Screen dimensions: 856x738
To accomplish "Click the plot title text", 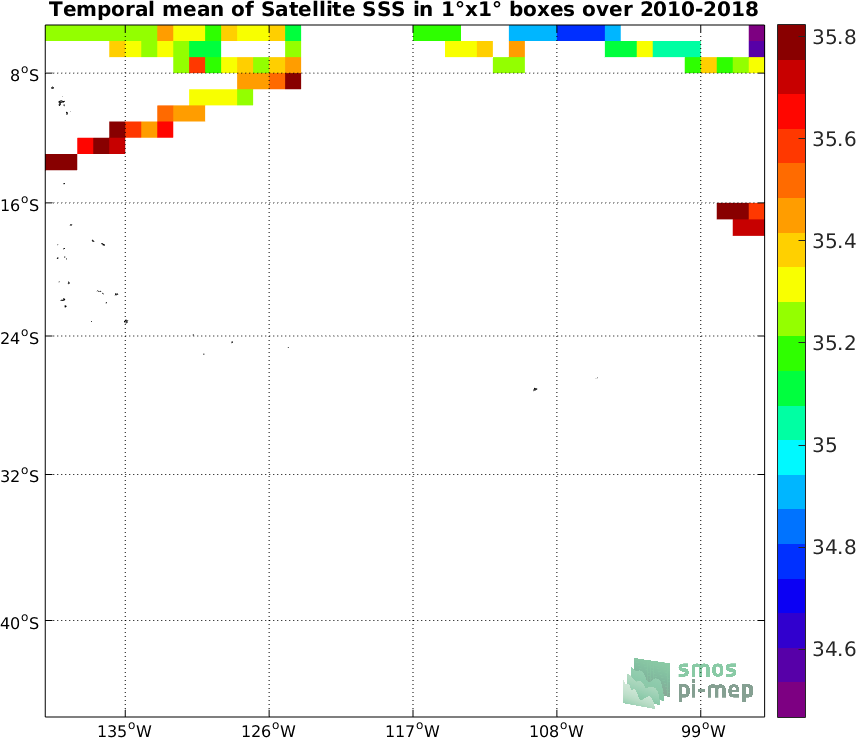I will pyautogui.click(x=403, y=9).
